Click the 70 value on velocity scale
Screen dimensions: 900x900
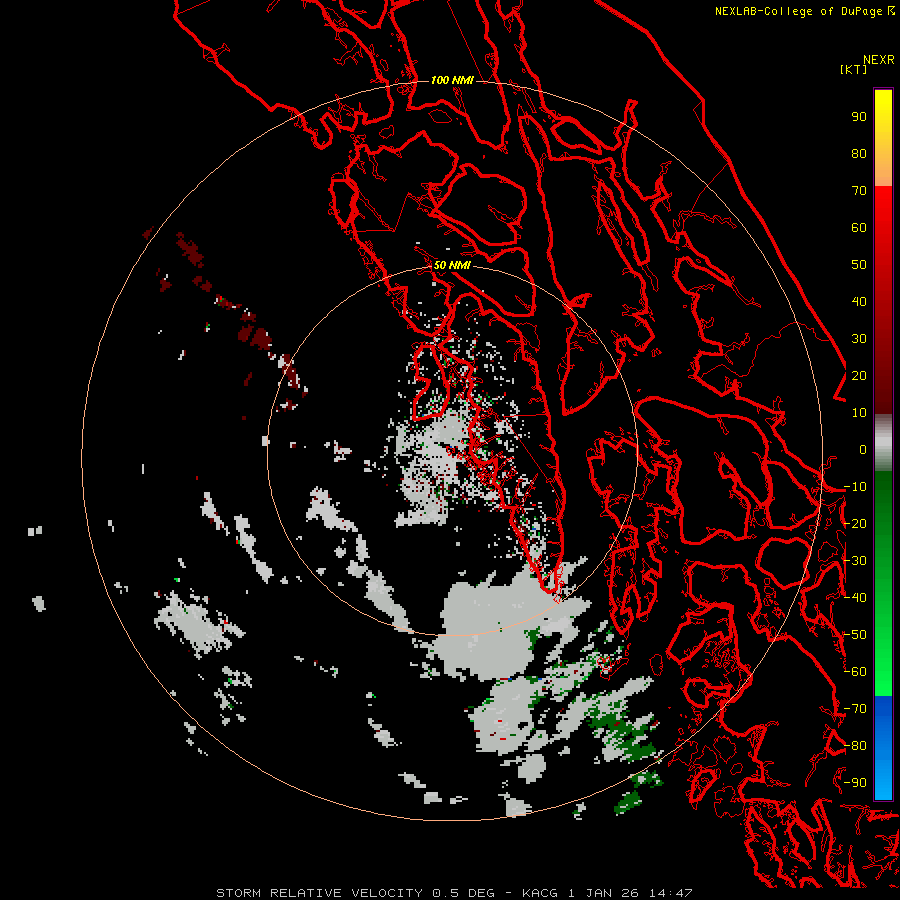(x=859, y=191)
